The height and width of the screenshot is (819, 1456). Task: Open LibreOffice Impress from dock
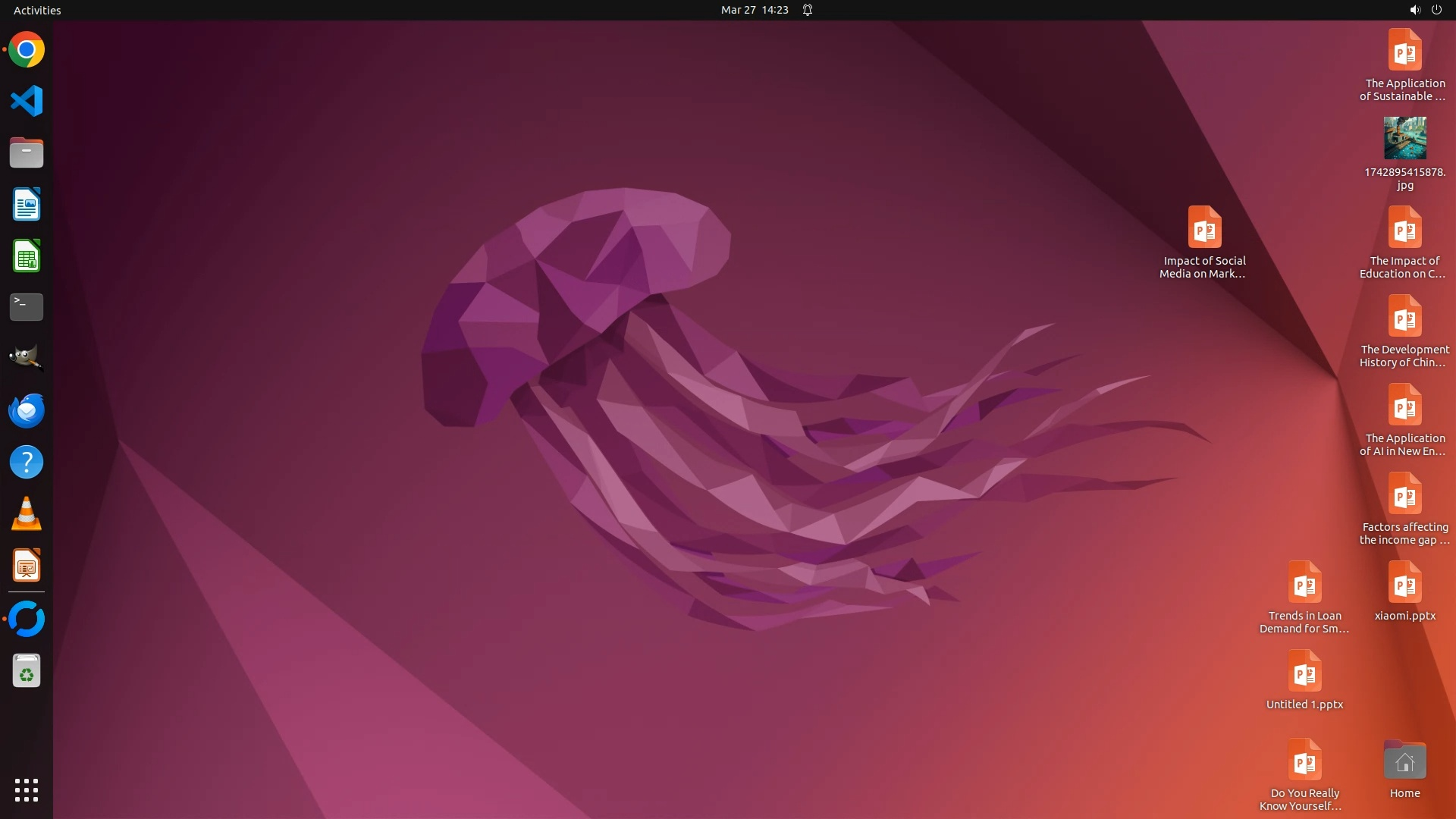27,566
